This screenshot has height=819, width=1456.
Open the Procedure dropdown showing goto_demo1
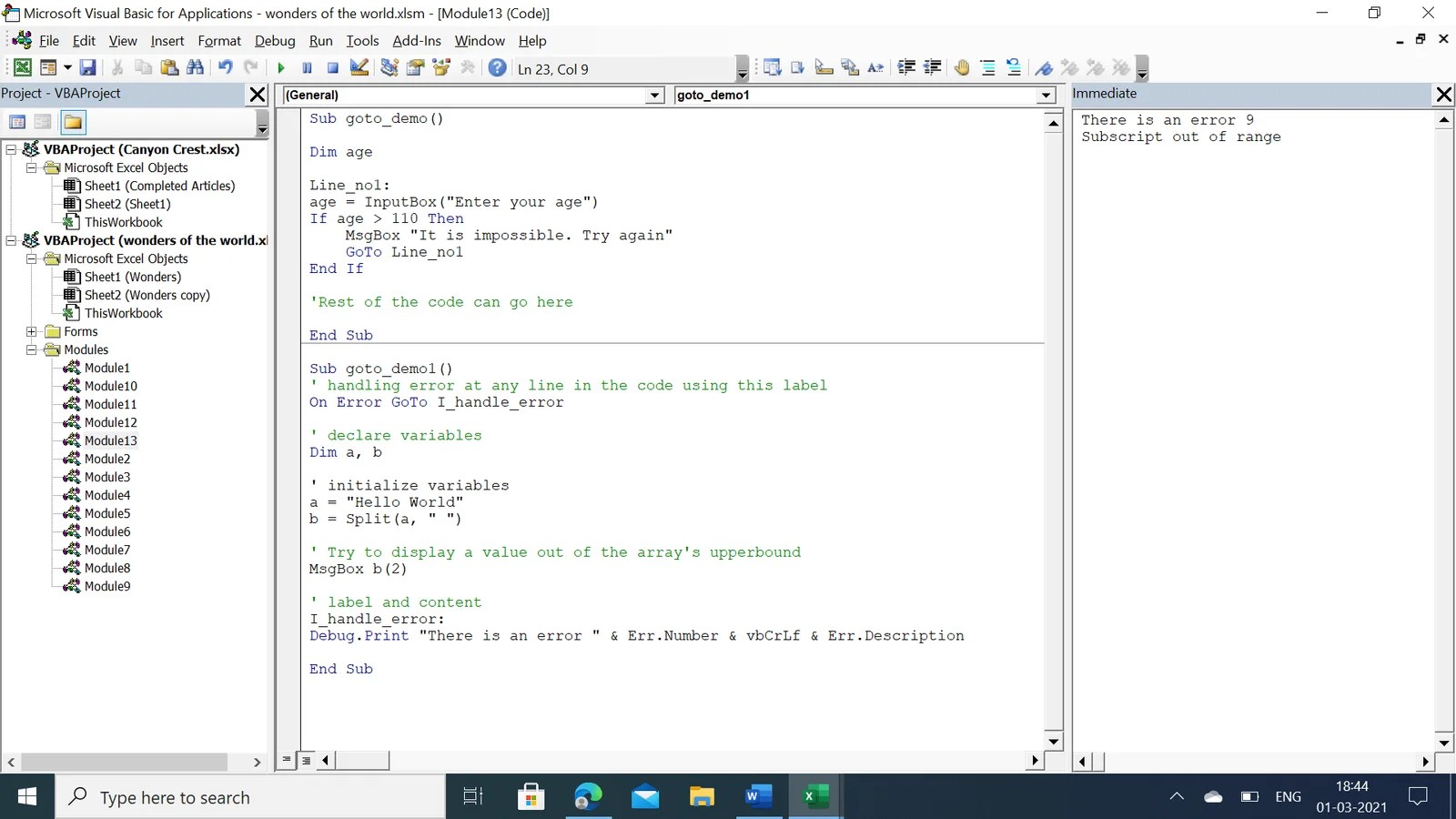click(1045, 95)
